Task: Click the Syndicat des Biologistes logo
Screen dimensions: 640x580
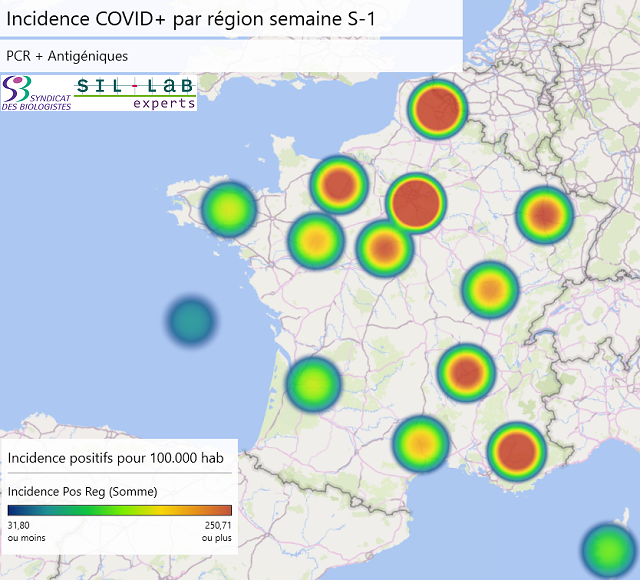Action: pyautogui.click(x=37, y=93)
